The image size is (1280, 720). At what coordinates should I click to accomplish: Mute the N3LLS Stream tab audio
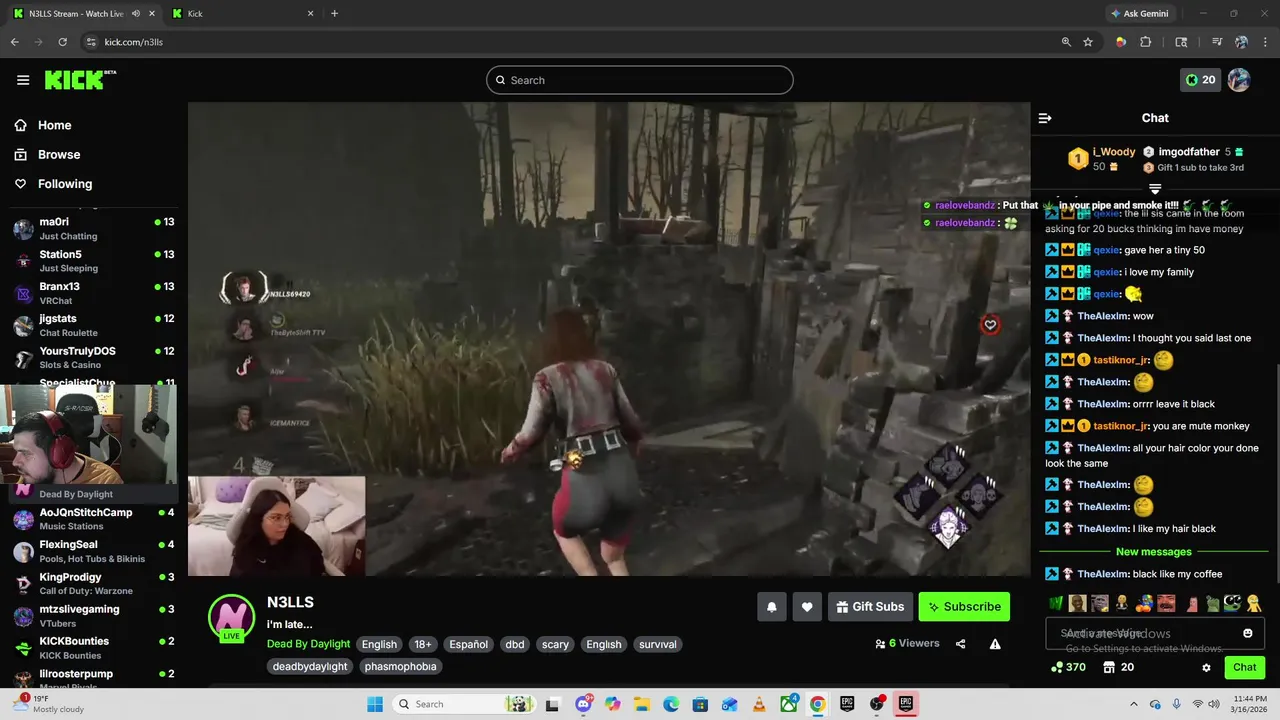point(135,14)
